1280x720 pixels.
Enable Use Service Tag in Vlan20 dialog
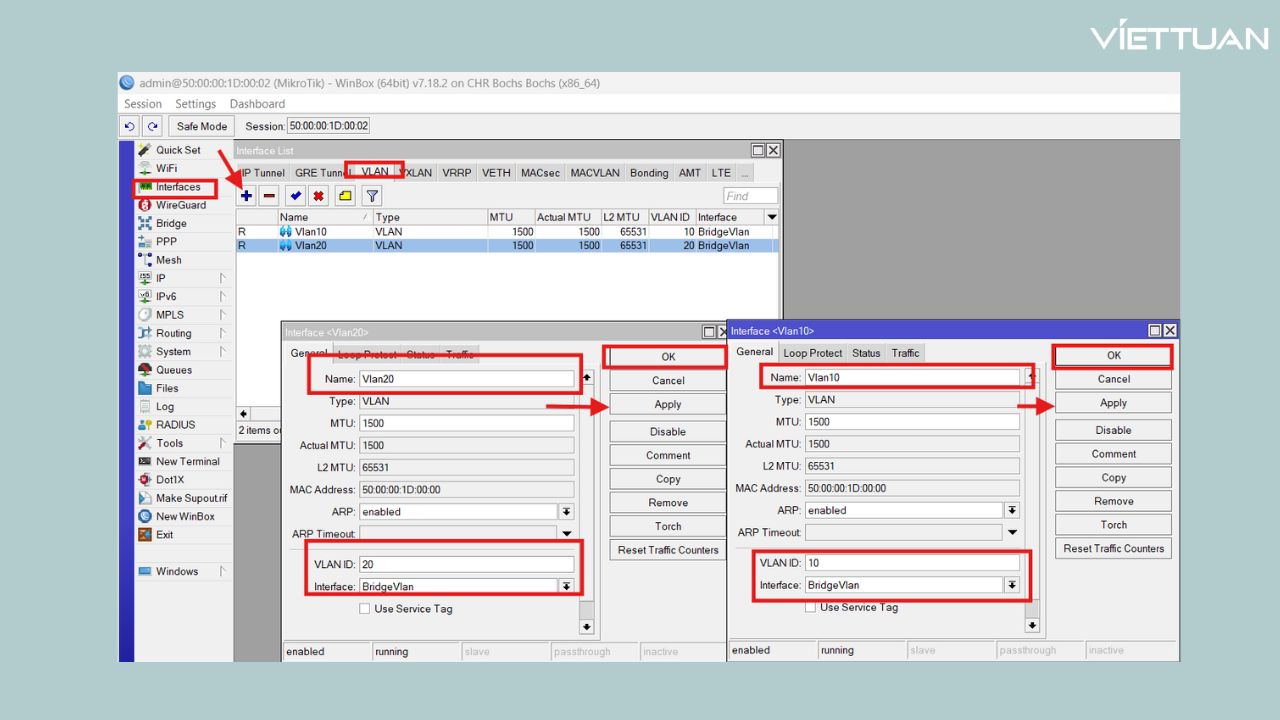365,609
